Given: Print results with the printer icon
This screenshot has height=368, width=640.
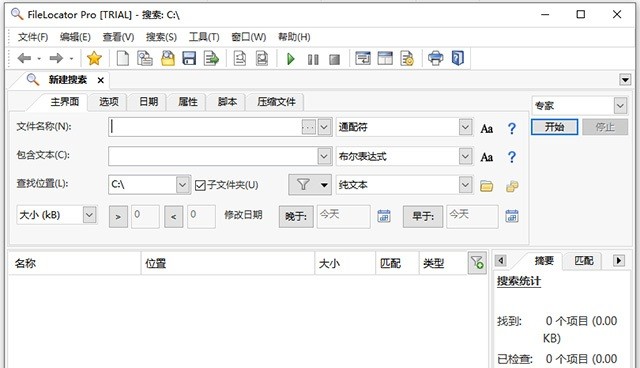Looking at the screenshot, I should point(436,58).
